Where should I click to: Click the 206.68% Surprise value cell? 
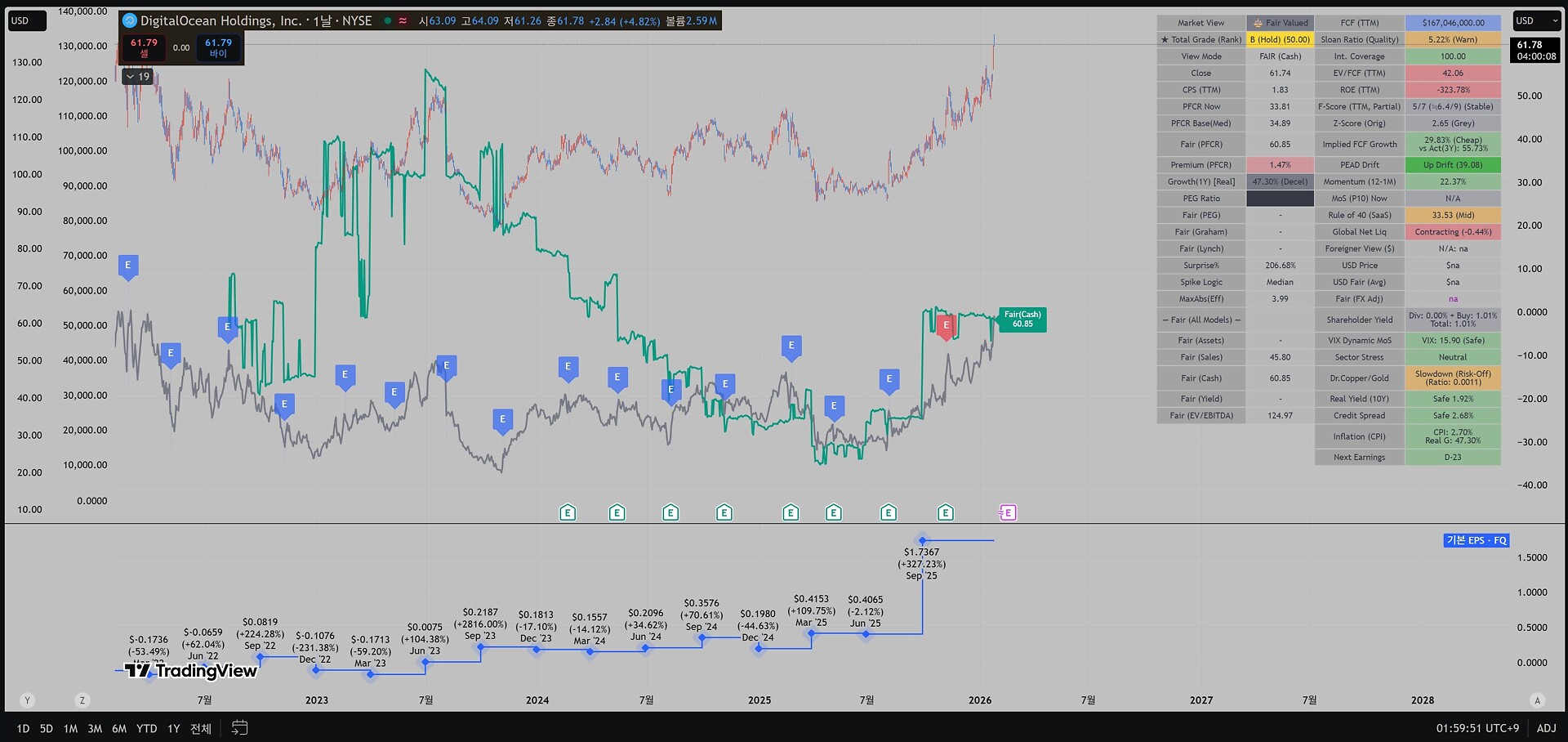click(x=1280, y=266)
